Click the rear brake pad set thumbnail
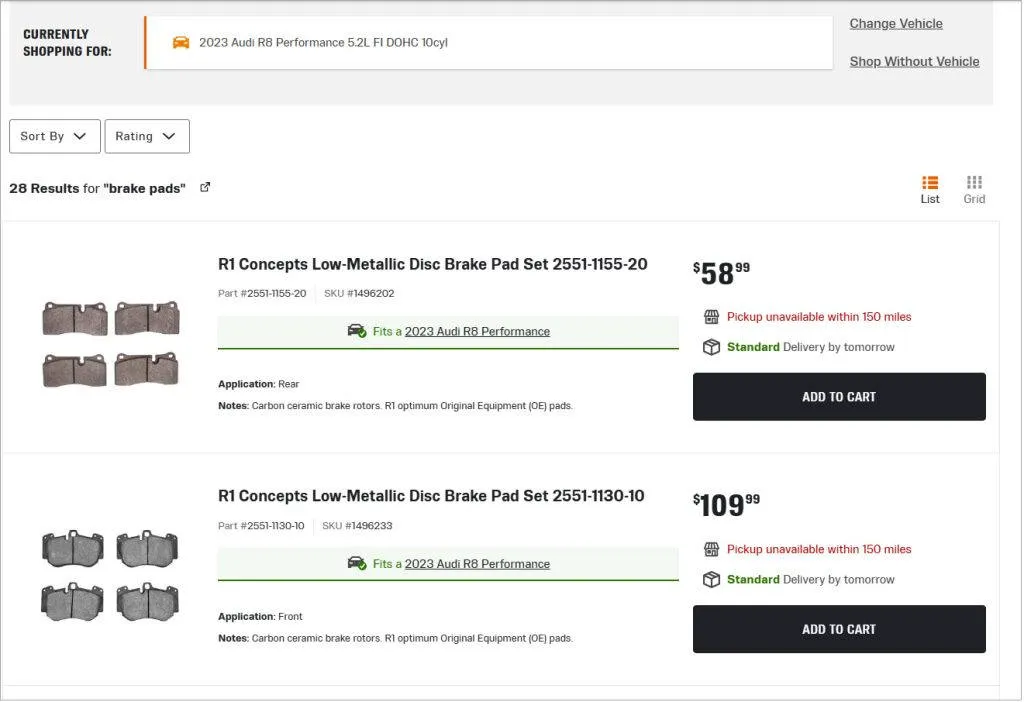This screenshot has width=1024, height=702. [110, 343]
